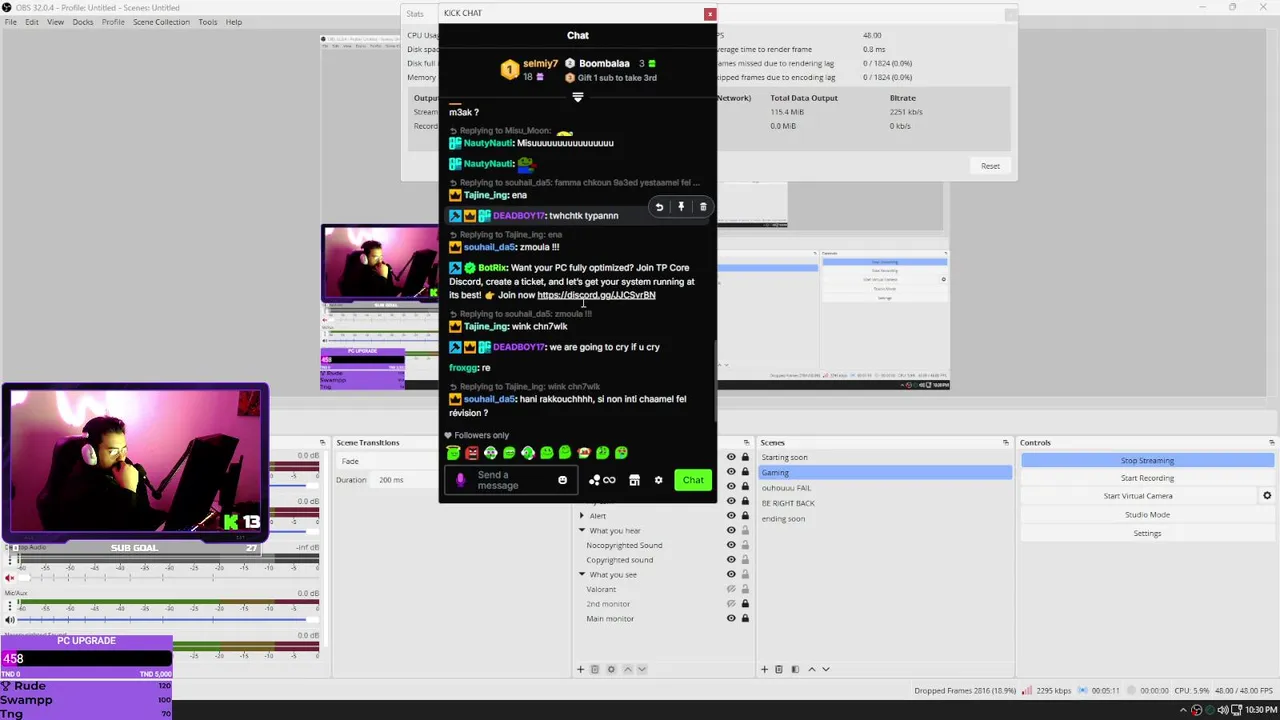The width and height of the screenshot is (1280, 720).
Task: Open the View menu
Action: 55,22
